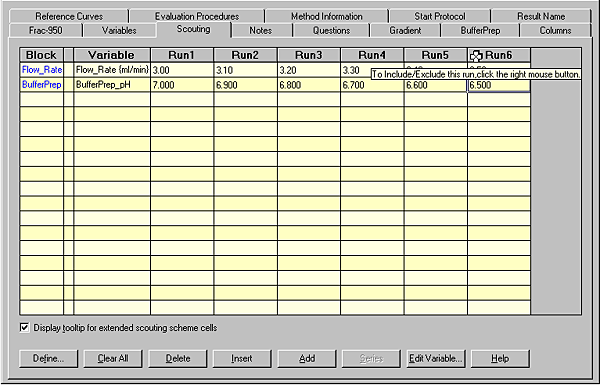Viewport: 600px width, 385px height.
Task: Open the Variables tab
Action: click(119, 31)
